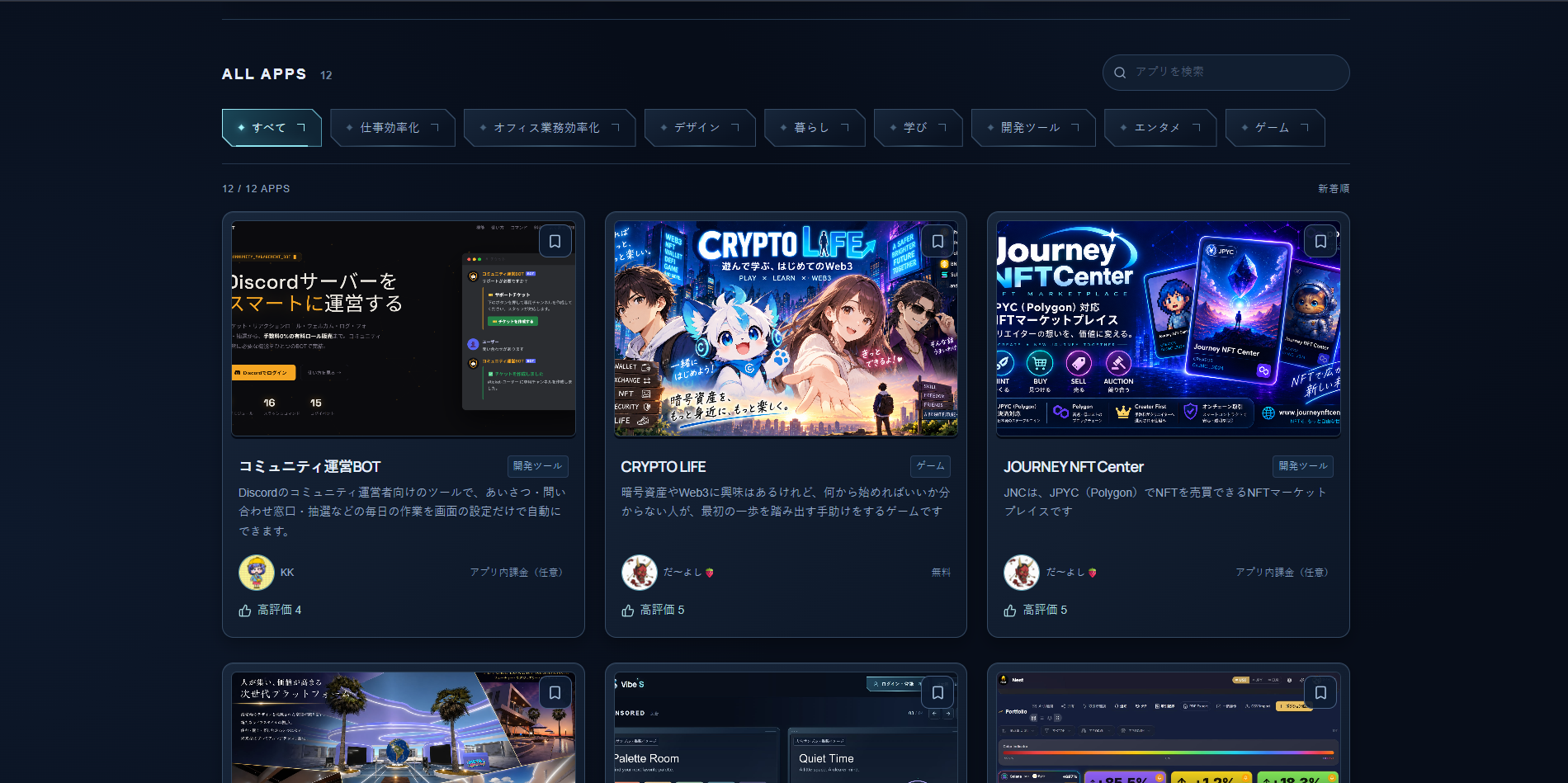
Task: Focus the アプリを検索 search field
Action: tap(1226, 73)
